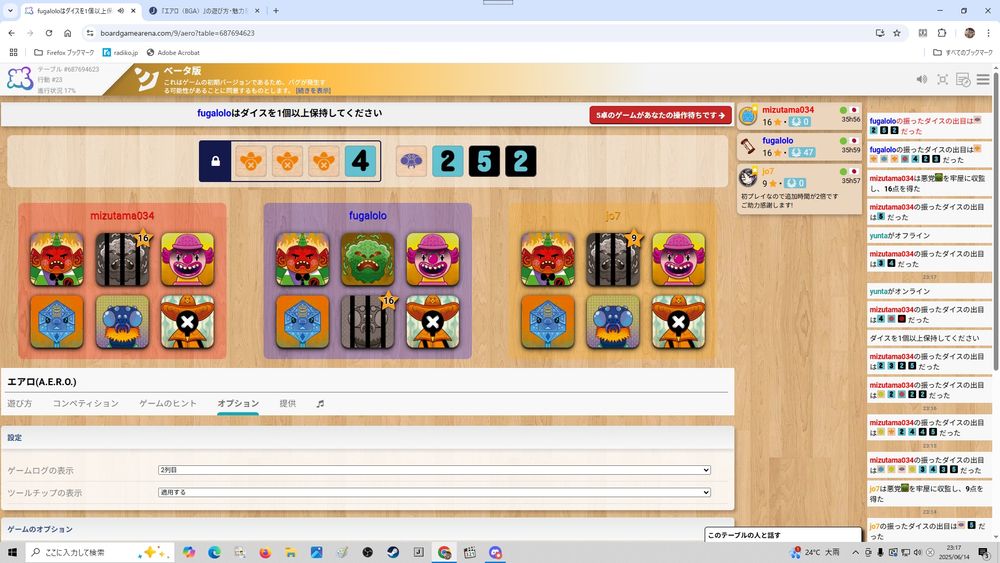Screen dimensions: 1000x563
Task: Switch to the コンペティション tab
Action: (x=85, y=404)
